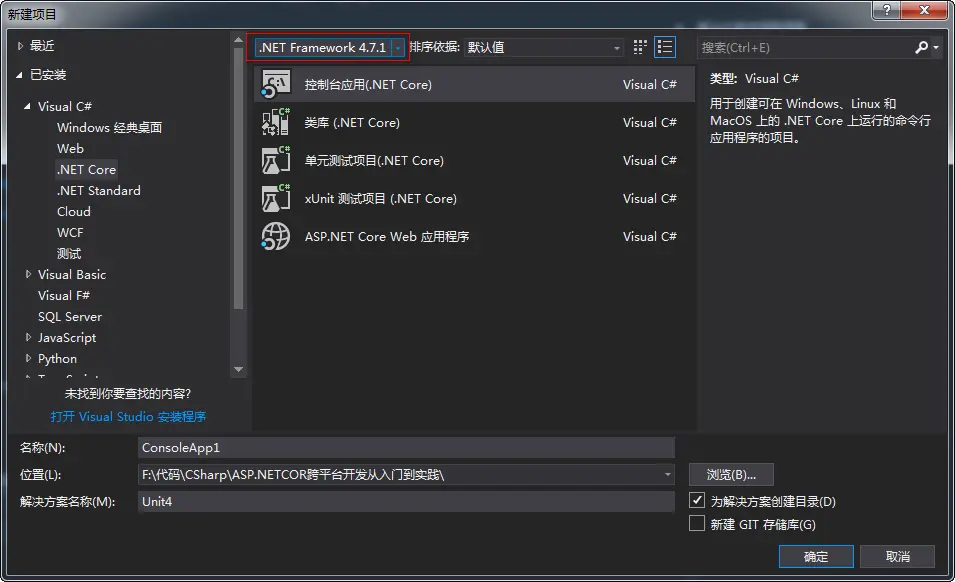Click the 取消 button
The width and height of the screenshot is (955, 582).
(x=898, y=556)
